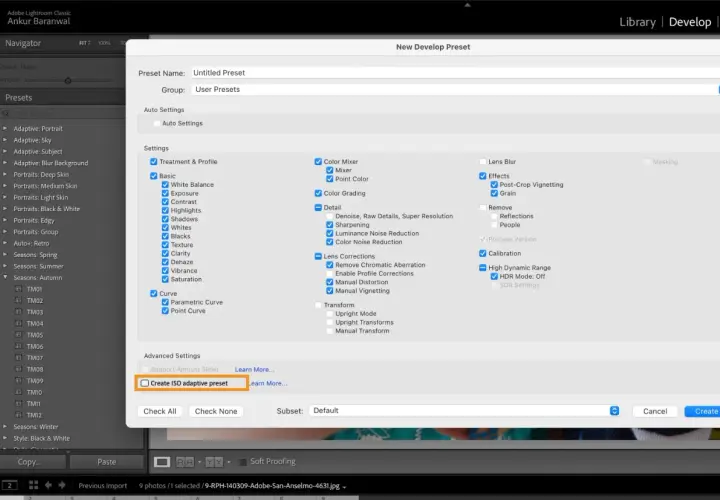Viewport: 720px width, 500px height.
Task: Click second monitor icon labeled 2
Action: coord(10,485)
